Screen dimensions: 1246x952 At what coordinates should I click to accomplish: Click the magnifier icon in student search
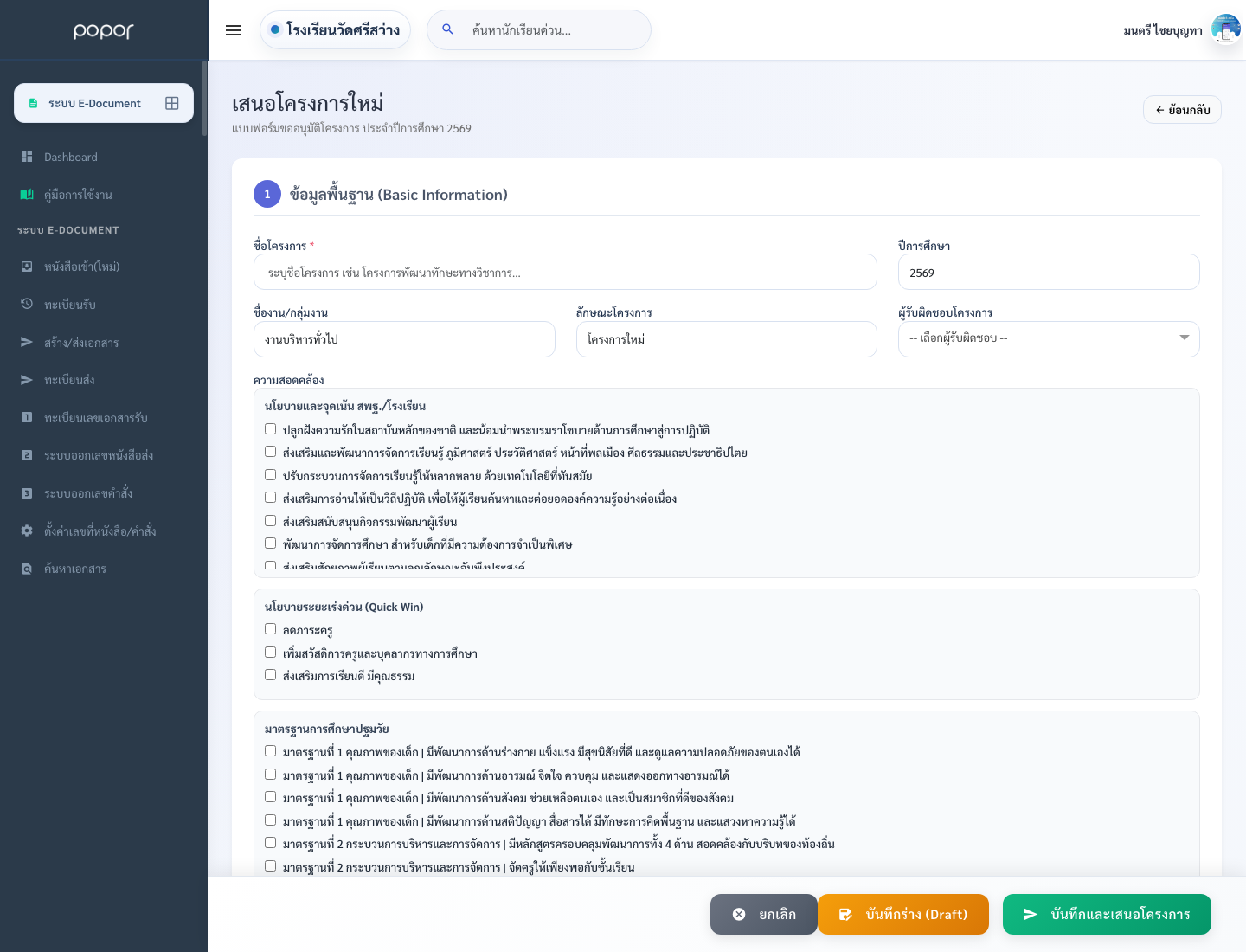[447, 29]
